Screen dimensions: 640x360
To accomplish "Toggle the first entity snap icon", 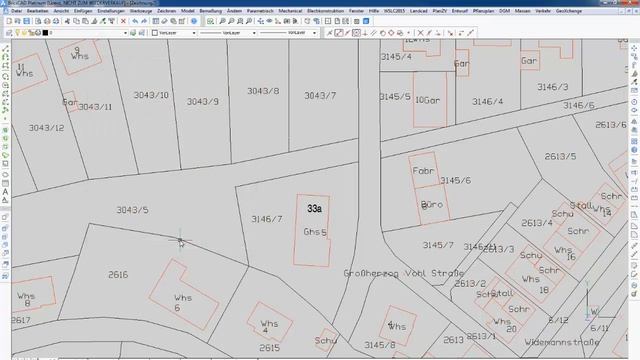I will click(330, 33).
